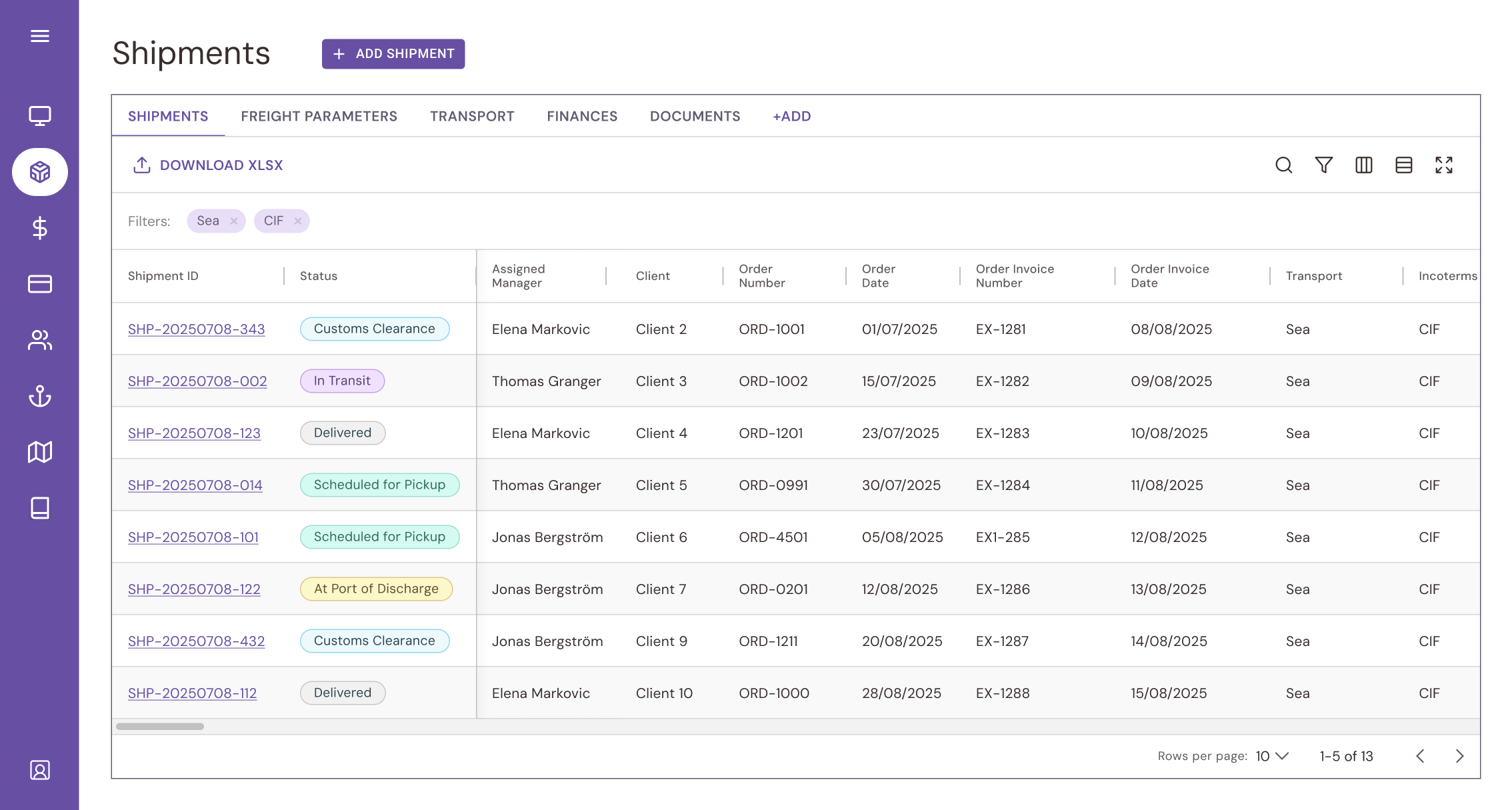Select the anchor icon in the sidebar
This screenshot has width=1512, height=810.
pyautogui.click(x=40, y=396)
